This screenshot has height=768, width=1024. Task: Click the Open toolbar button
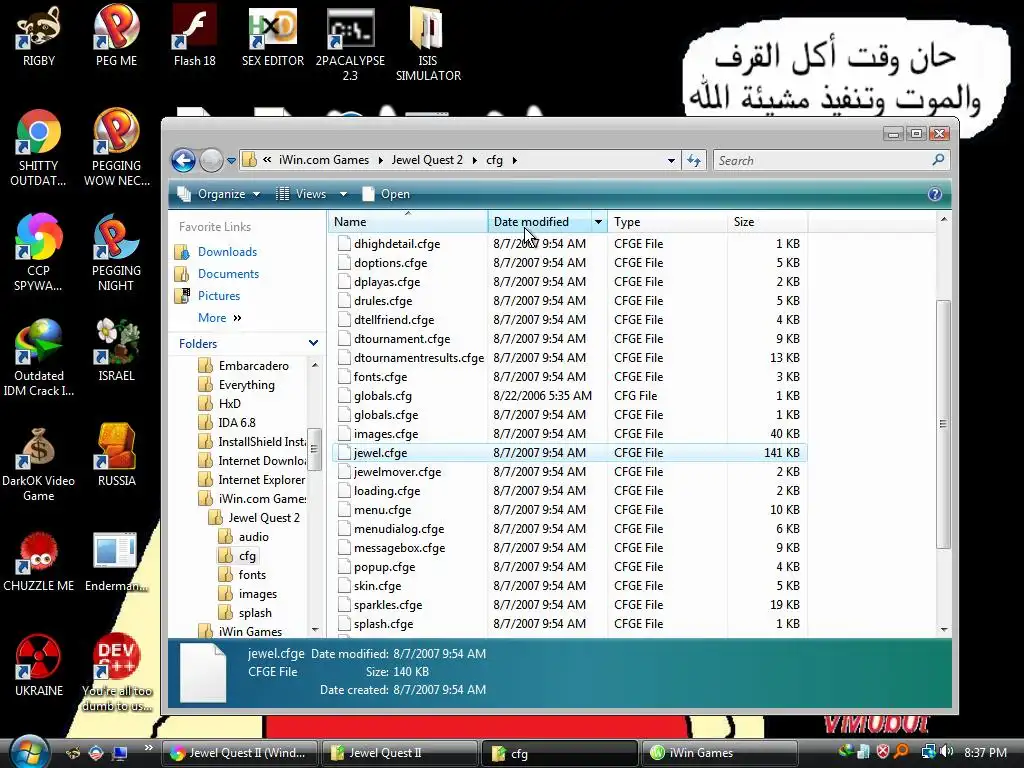tap(386, 194)
